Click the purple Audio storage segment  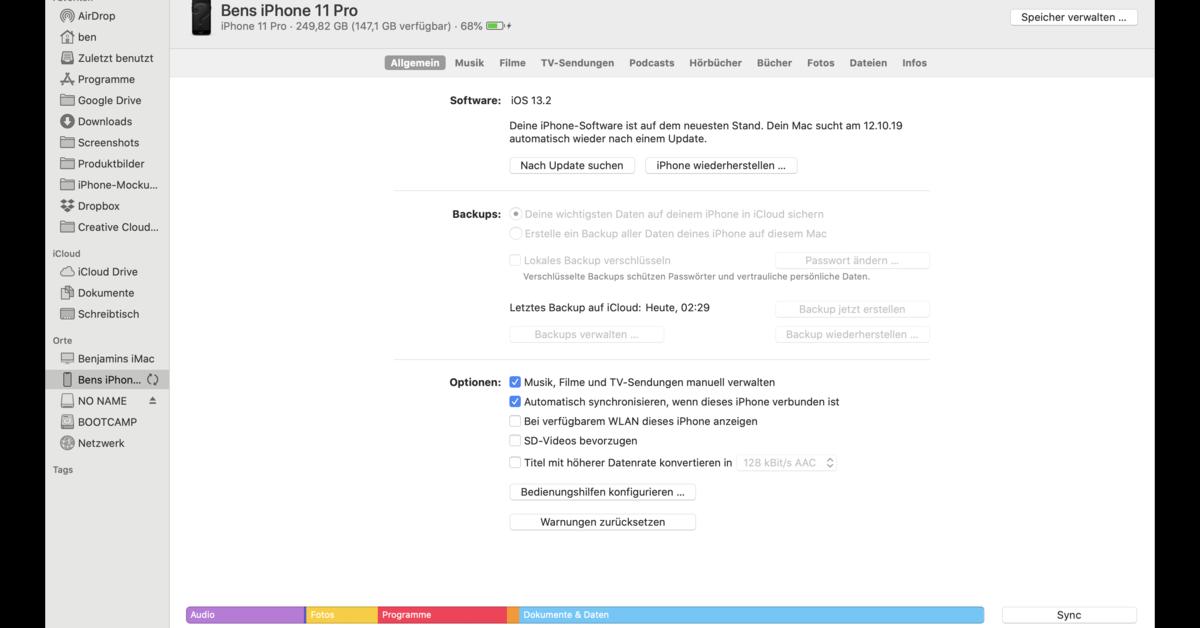click(245, 615)
